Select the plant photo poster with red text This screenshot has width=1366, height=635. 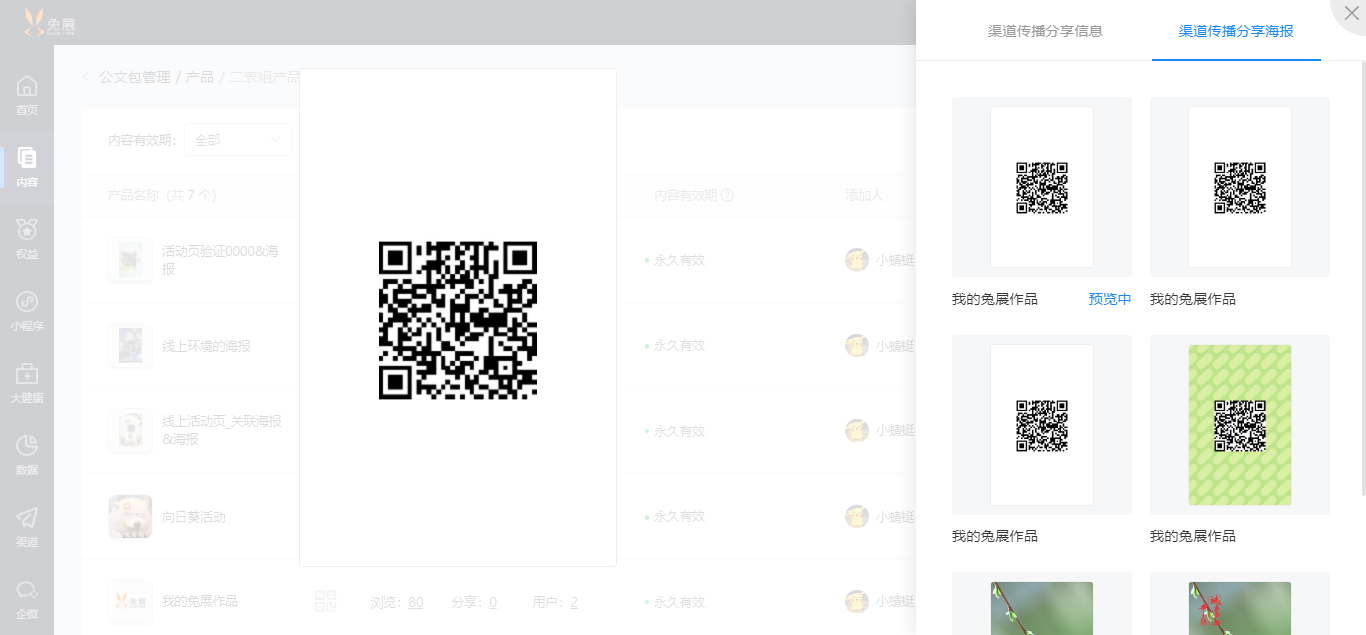(x=1240, y=608)
